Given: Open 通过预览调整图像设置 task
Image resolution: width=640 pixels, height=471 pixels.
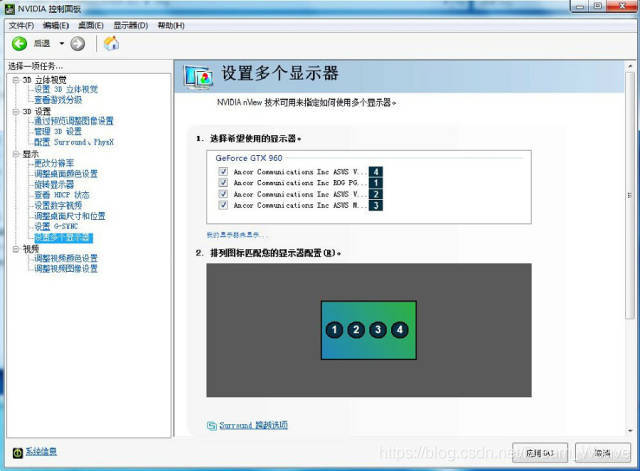Looking at the screenshot, I should click(74, 121).
